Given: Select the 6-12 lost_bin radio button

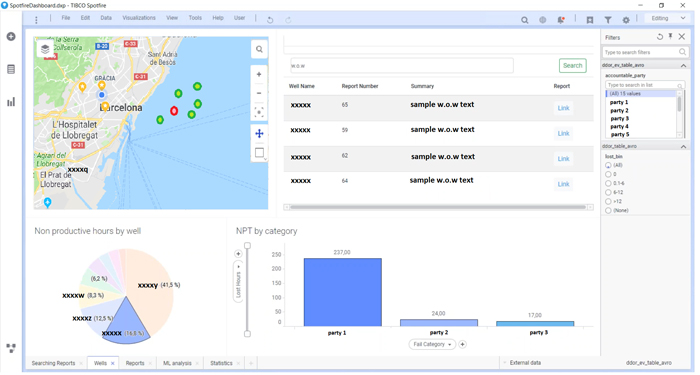Looking at the screenshot, I should tap(608, 192).
